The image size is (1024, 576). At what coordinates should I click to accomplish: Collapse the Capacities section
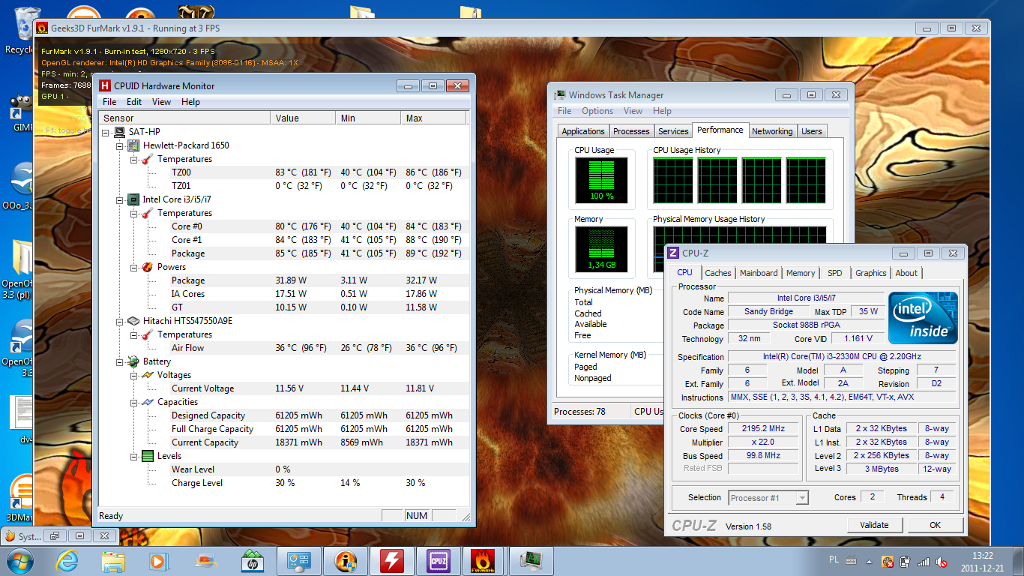point(133,403)
